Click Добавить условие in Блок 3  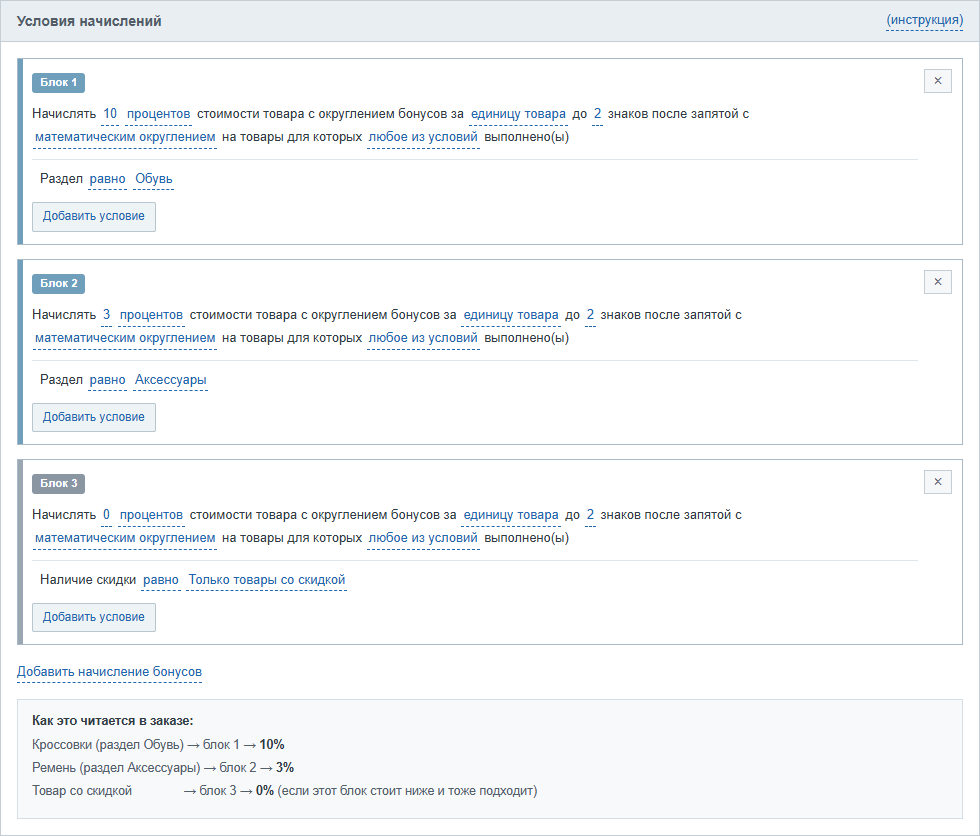[94, 617]
